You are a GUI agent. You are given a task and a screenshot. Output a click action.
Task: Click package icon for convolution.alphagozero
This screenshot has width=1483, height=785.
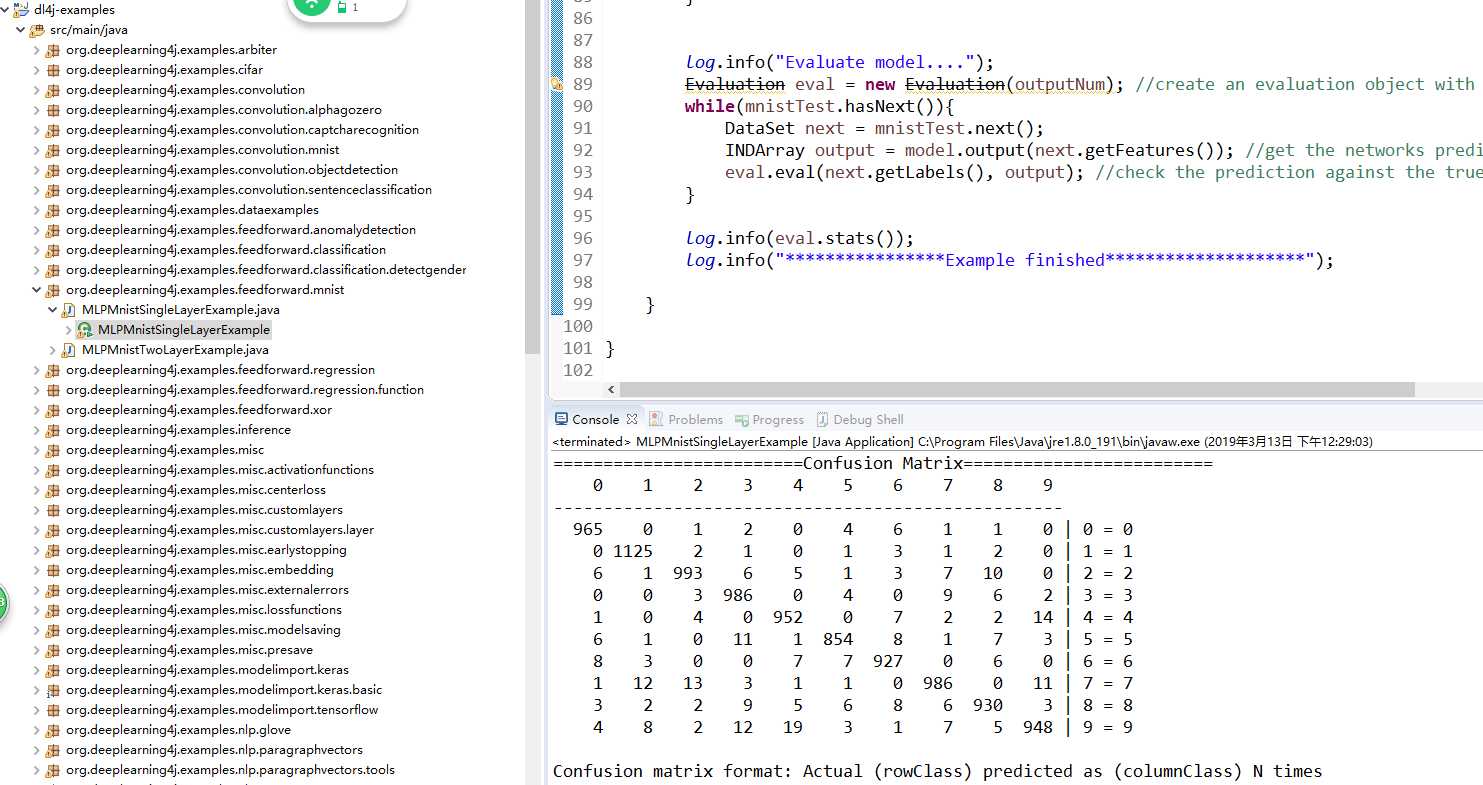(53, 110)
